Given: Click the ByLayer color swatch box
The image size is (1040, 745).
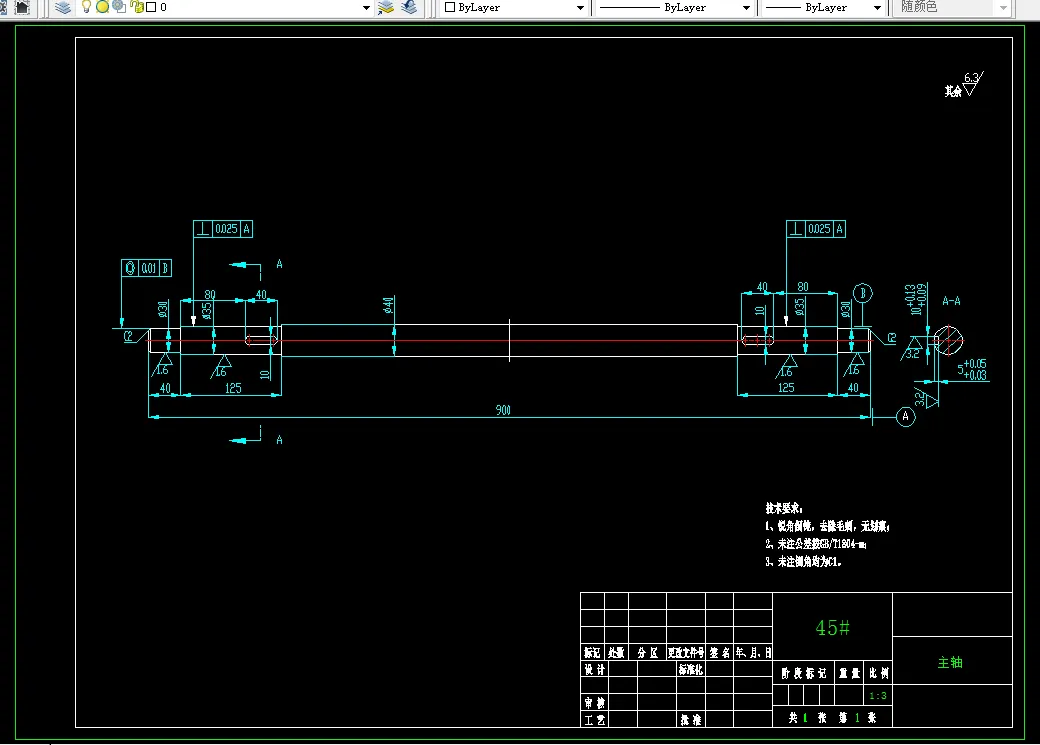Looking at the screenshot, I should (450, 7).
